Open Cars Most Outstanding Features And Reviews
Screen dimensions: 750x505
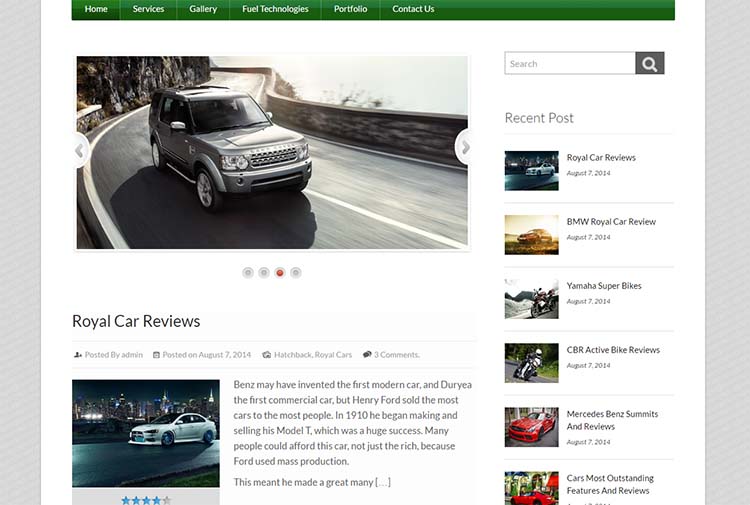tap(610, 484)
